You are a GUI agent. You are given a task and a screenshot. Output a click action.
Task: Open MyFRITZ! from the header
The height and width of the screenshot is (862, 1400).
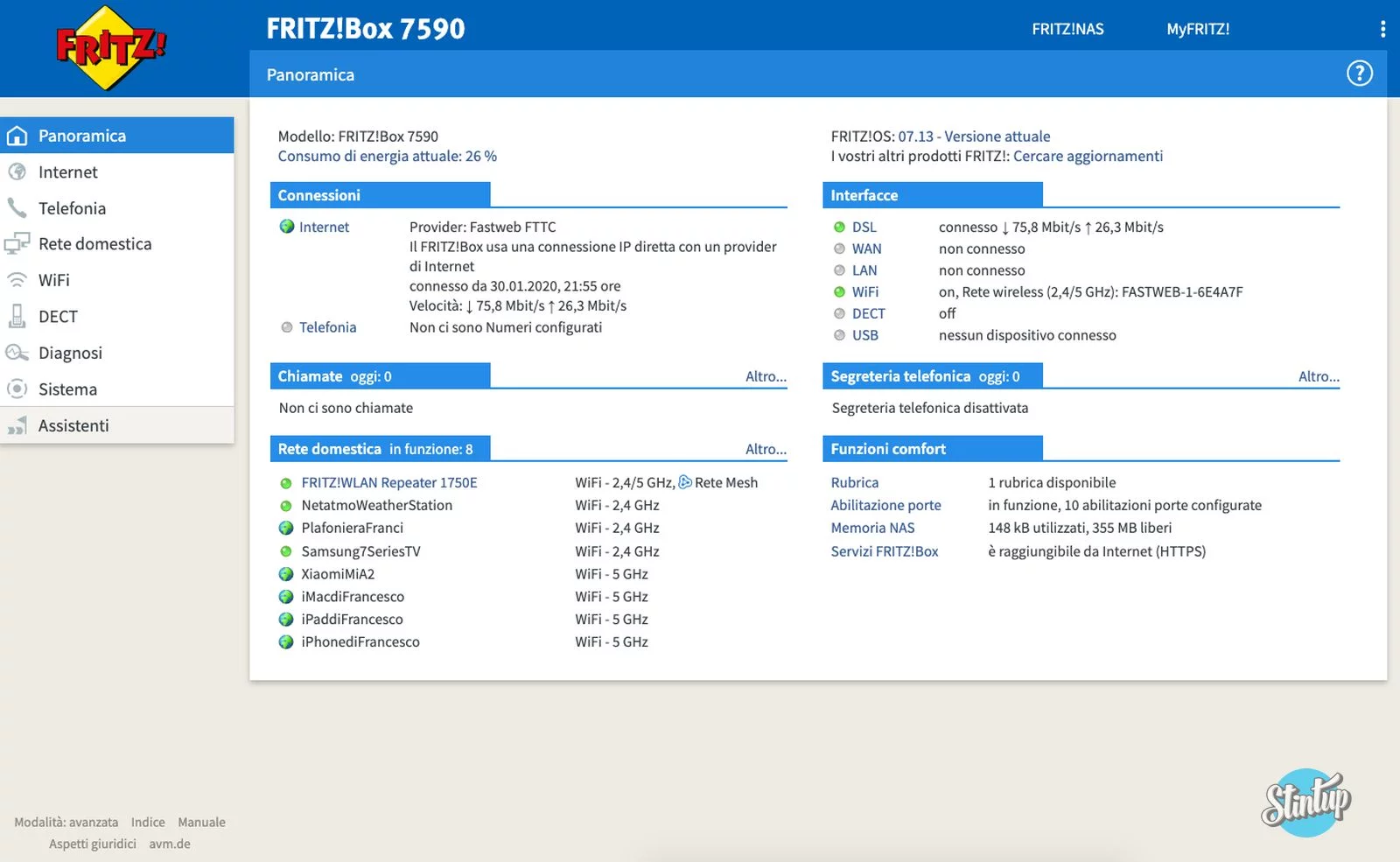(x=1198, y=29)
